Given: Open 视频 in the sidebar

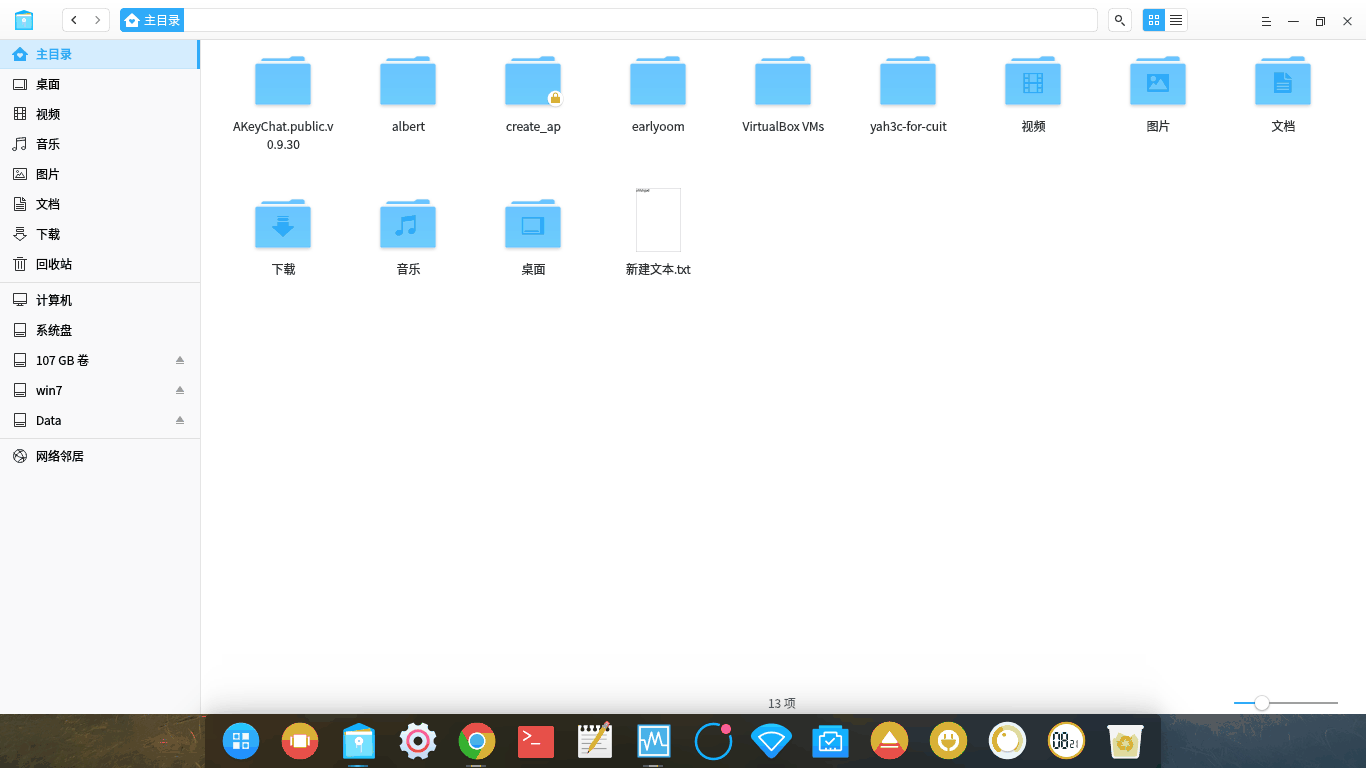Looking at the screenshot, I should pos(100,114).
